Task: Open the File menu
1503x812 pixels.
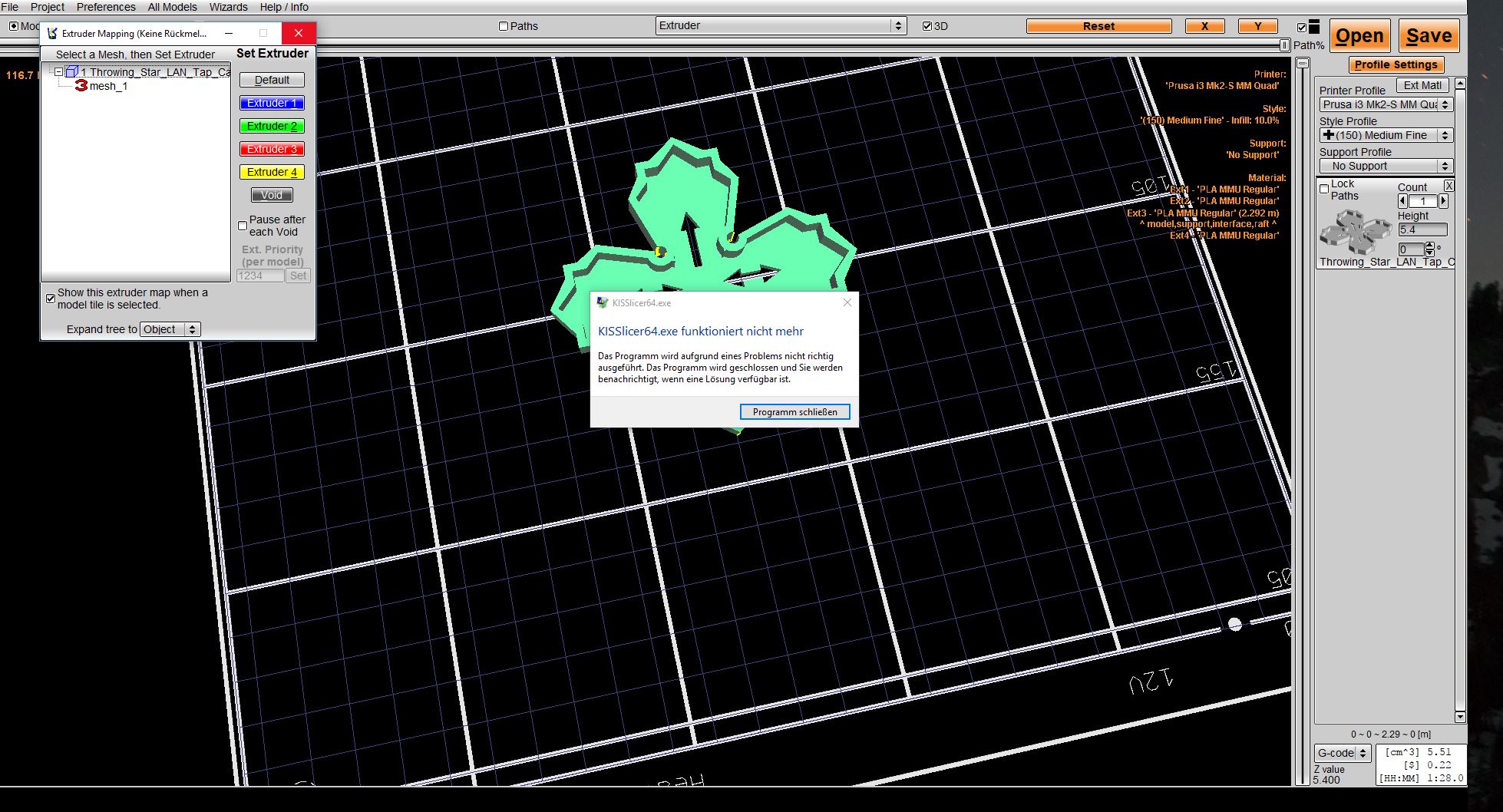Action: 10,7
